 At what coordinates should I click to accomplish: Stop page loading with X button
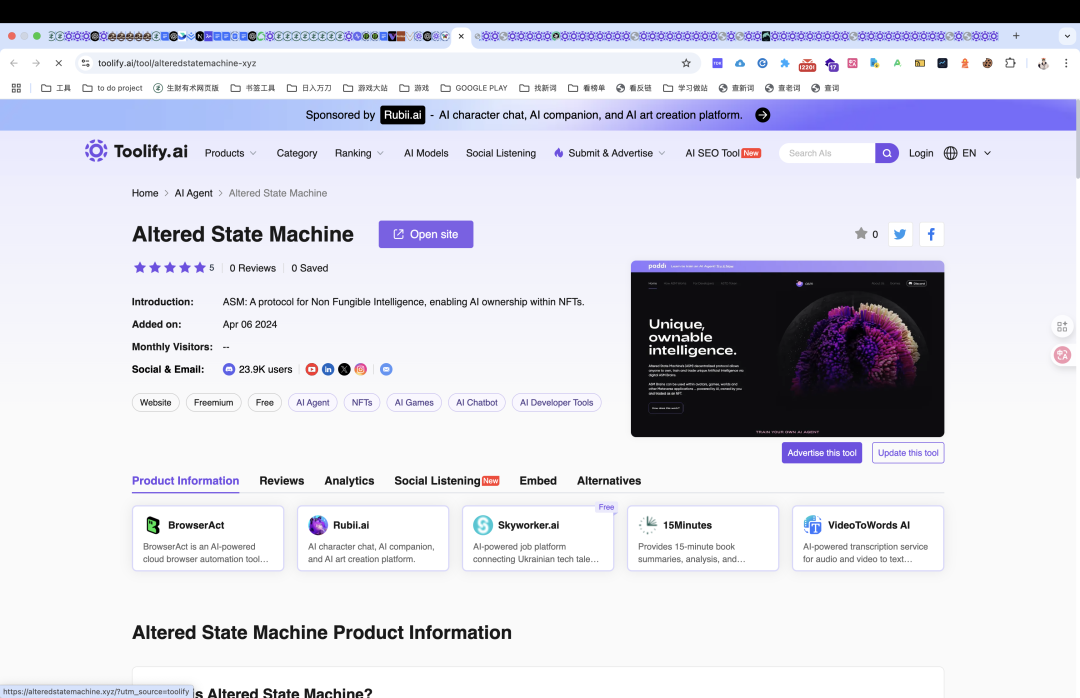tap(59, 63)
